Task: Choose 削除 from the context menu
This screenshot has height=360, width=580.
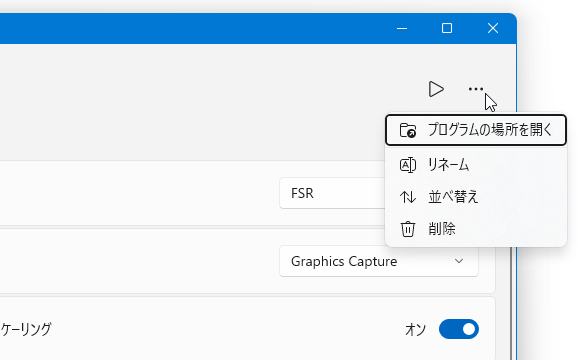Action: [x=476, y=229]
